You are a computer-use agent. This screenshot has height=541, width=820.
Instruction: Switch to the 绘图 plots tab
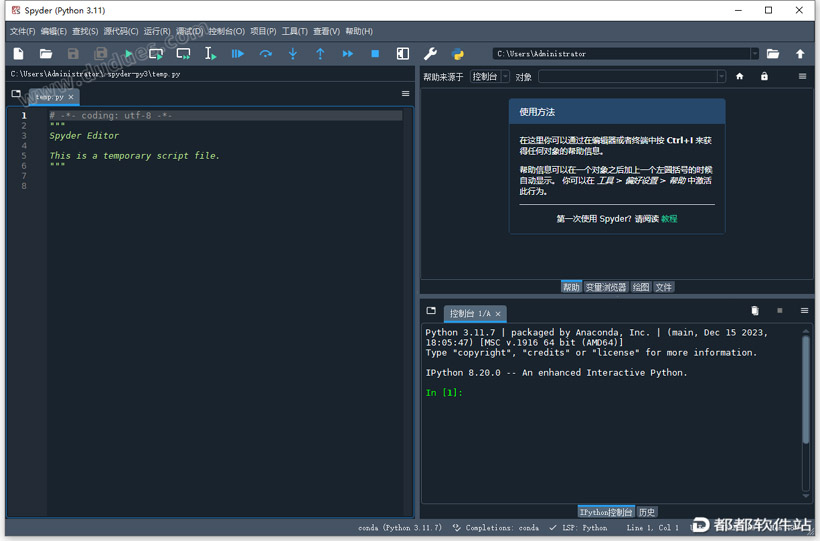[641, 287]
